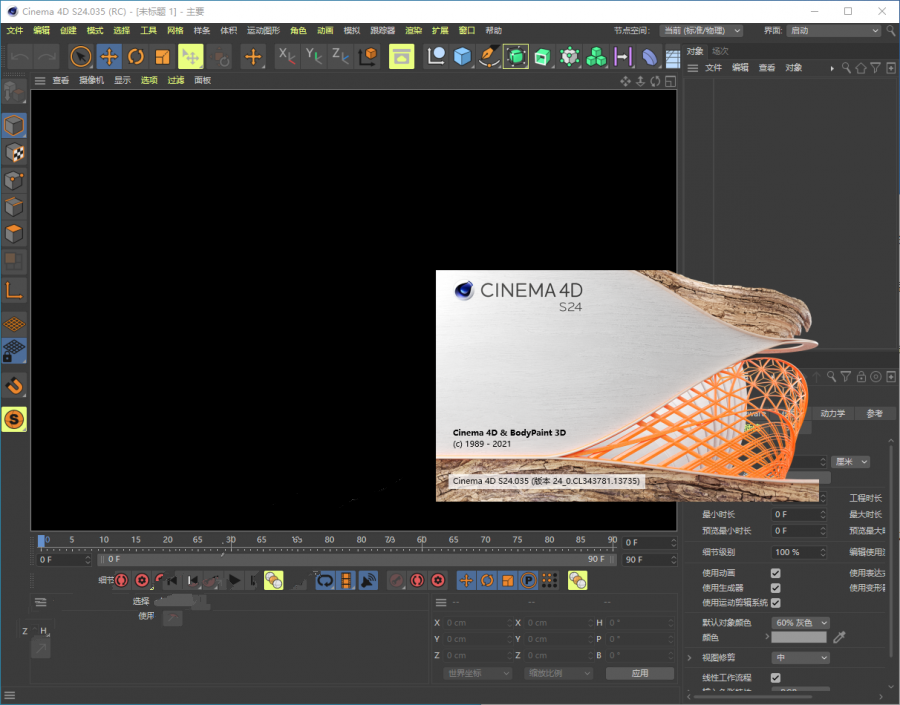Toggle the 使用生成器 checkbox
900x705 pixels.
(775, 588)
